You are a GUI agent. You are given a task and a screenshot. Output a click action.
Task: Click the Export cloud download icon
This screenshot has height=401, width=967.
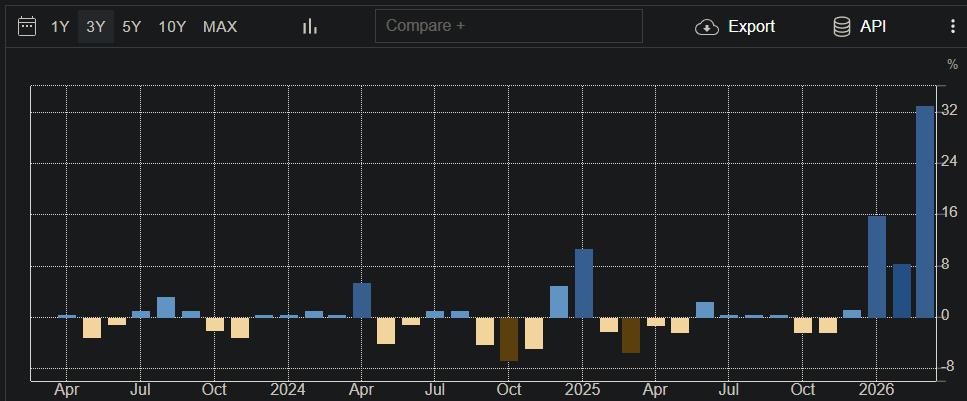click(x=707, y=27)
